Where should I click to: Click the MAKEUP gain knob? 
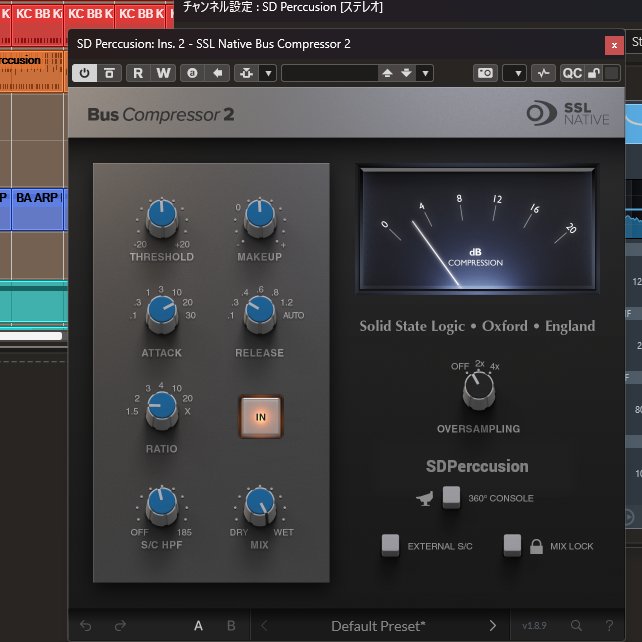(260, 217)
